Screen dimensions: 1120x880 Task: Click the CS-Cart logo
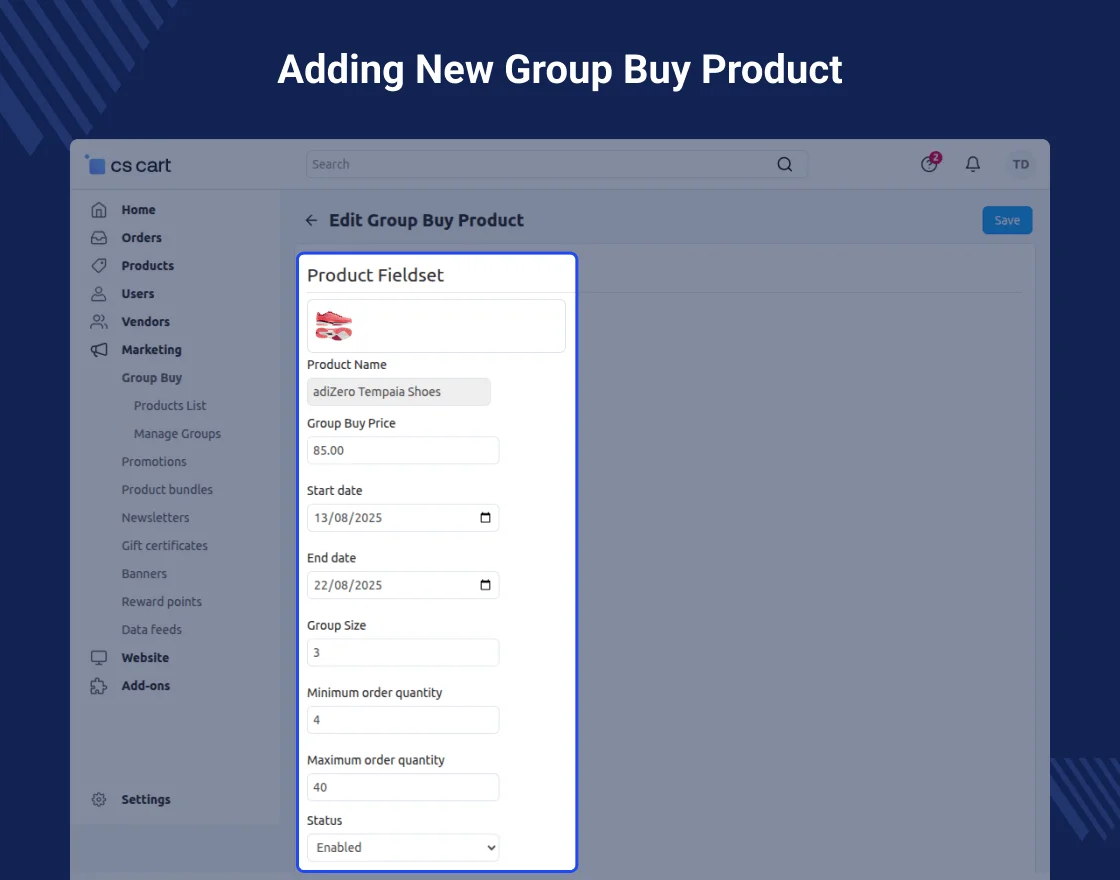129,165
